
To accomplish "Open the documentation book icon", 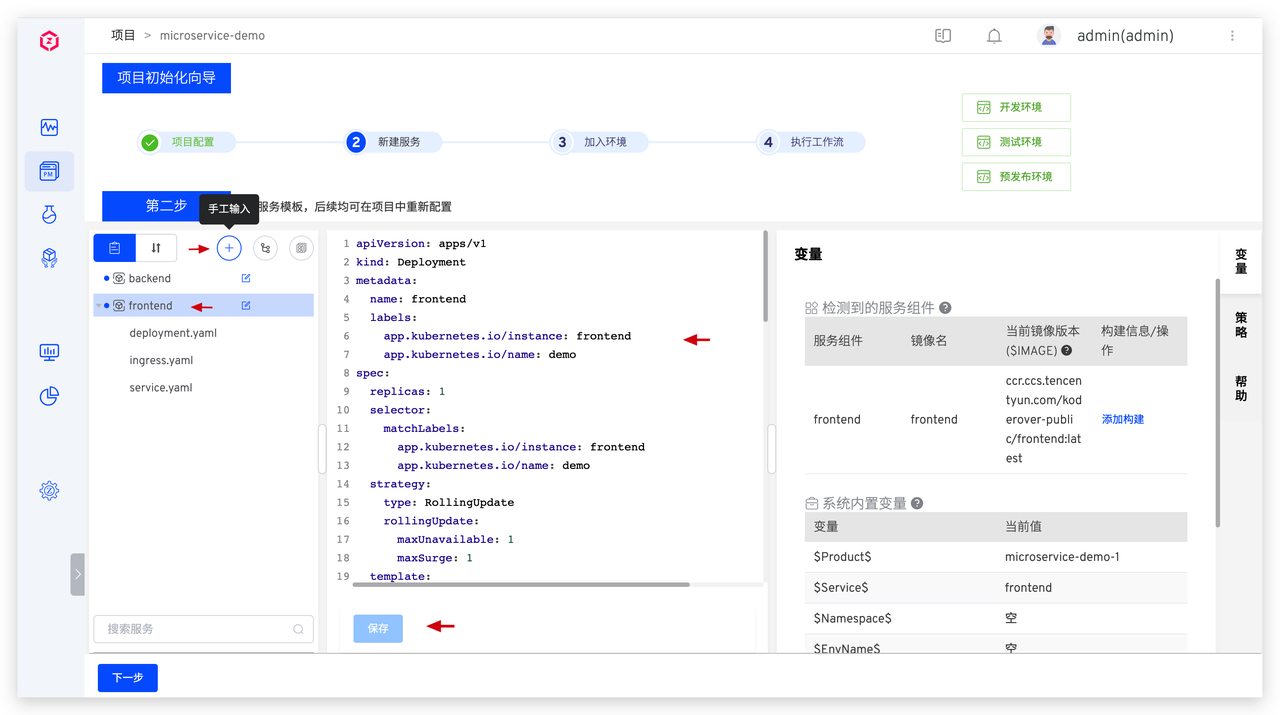I will pyautogui.click(x=943, y=36).
